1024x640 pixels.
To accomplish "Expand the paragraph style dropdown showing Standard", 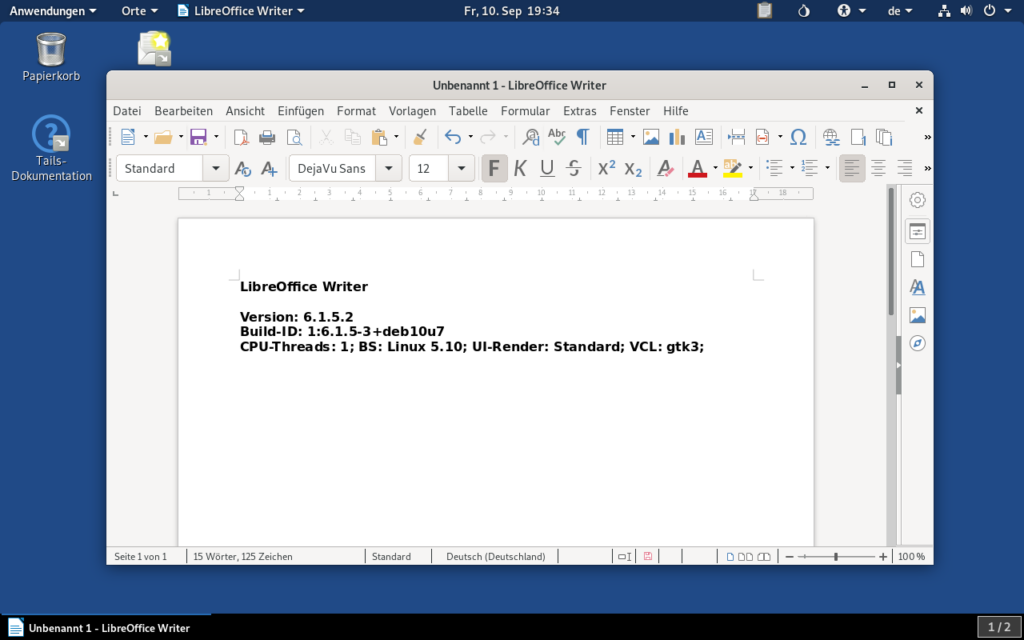I will [x=216, y=168].
